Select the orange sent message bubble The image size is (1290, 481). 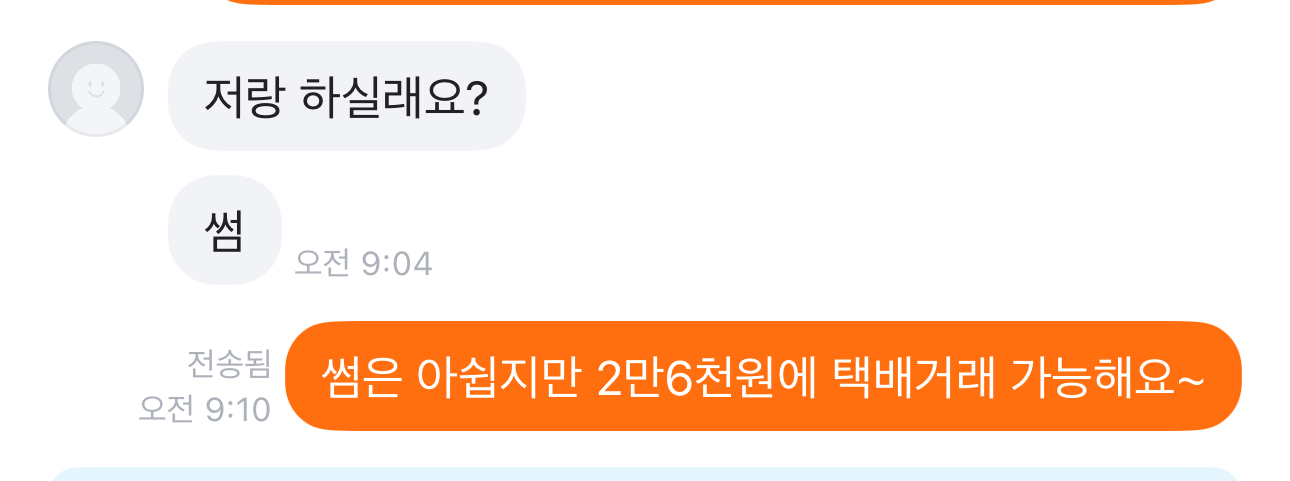(763, 376)
